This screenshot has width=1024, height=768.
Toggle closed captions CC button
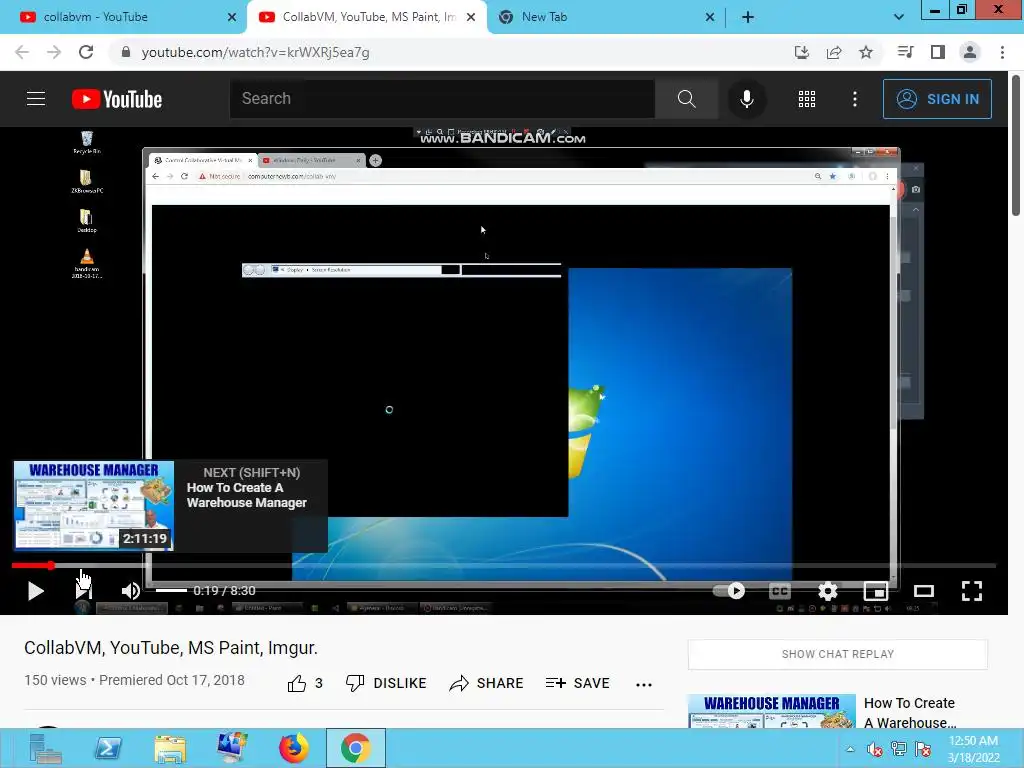(x=780, y=591)
